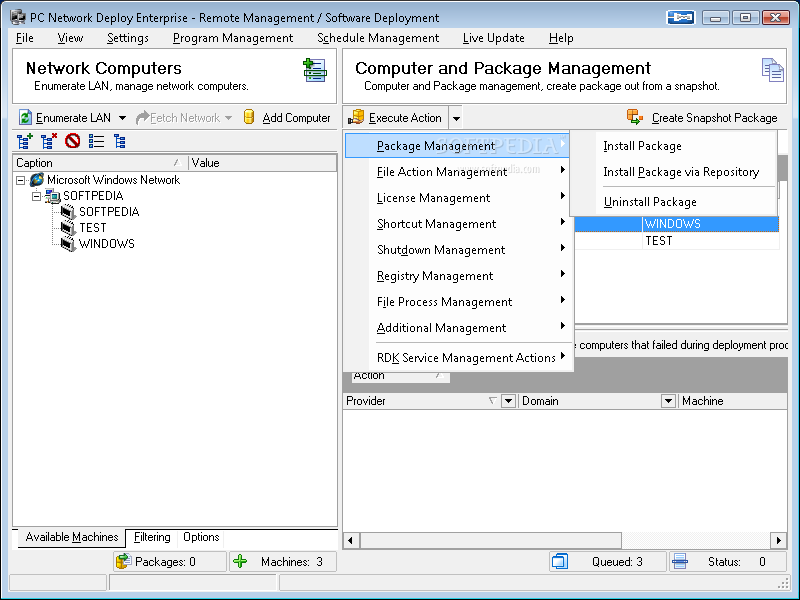Choose Install Package from submenu
Screen dimensions: 800x600
point(673,146)
